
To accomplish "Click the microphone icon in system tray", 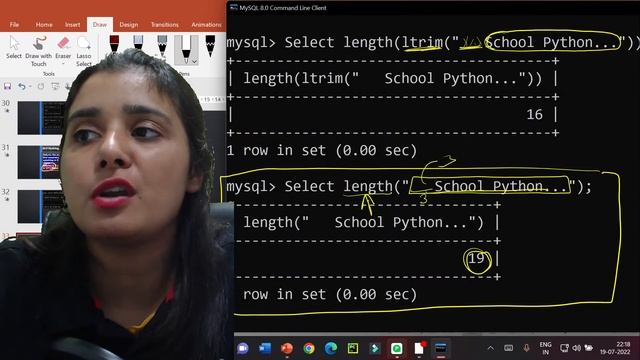I will click(x=527, y=348).
